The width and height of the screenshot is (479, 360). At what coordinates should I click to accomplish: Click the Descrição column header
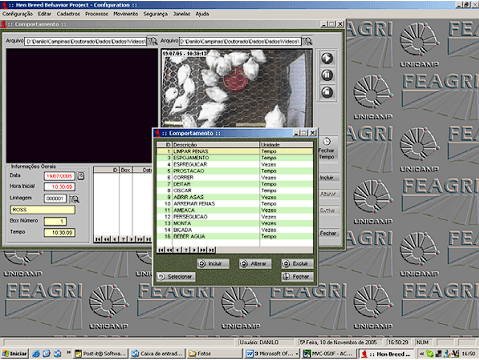tap(216, 145)
